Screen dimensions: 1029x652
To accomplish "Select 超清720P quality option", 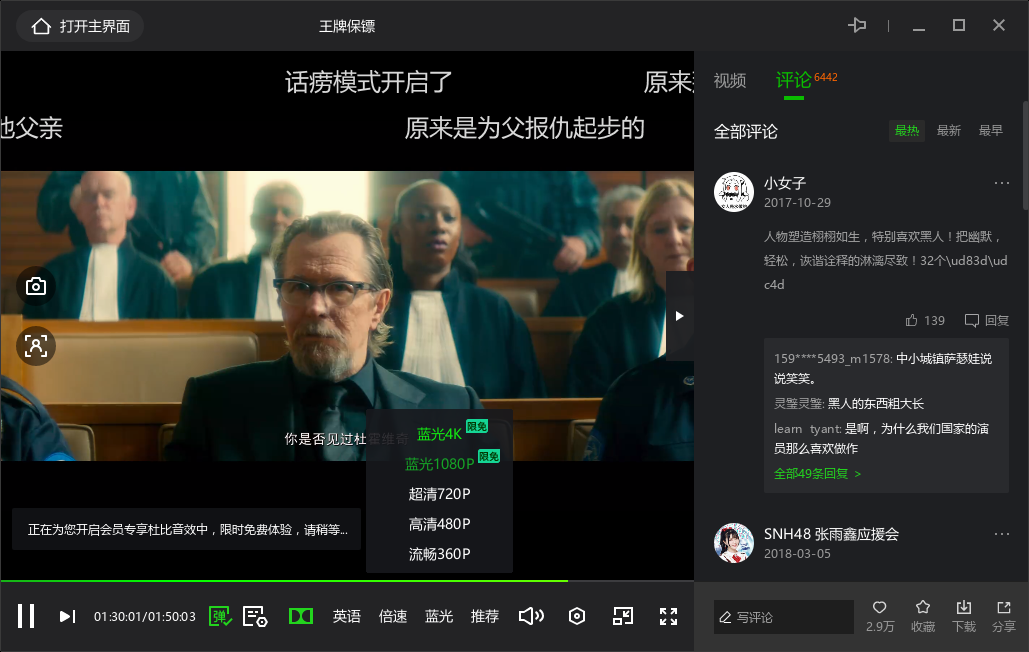I will pos(439,494).
